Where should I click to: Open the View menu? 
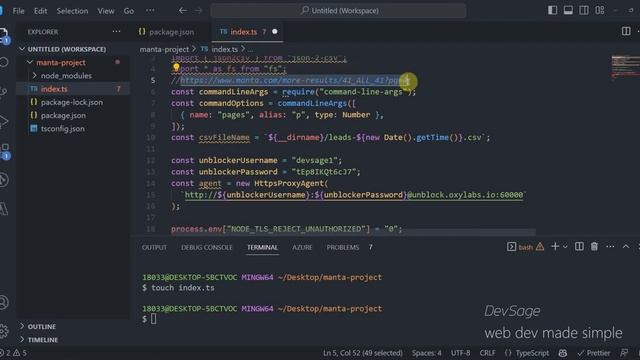point(106,11)
